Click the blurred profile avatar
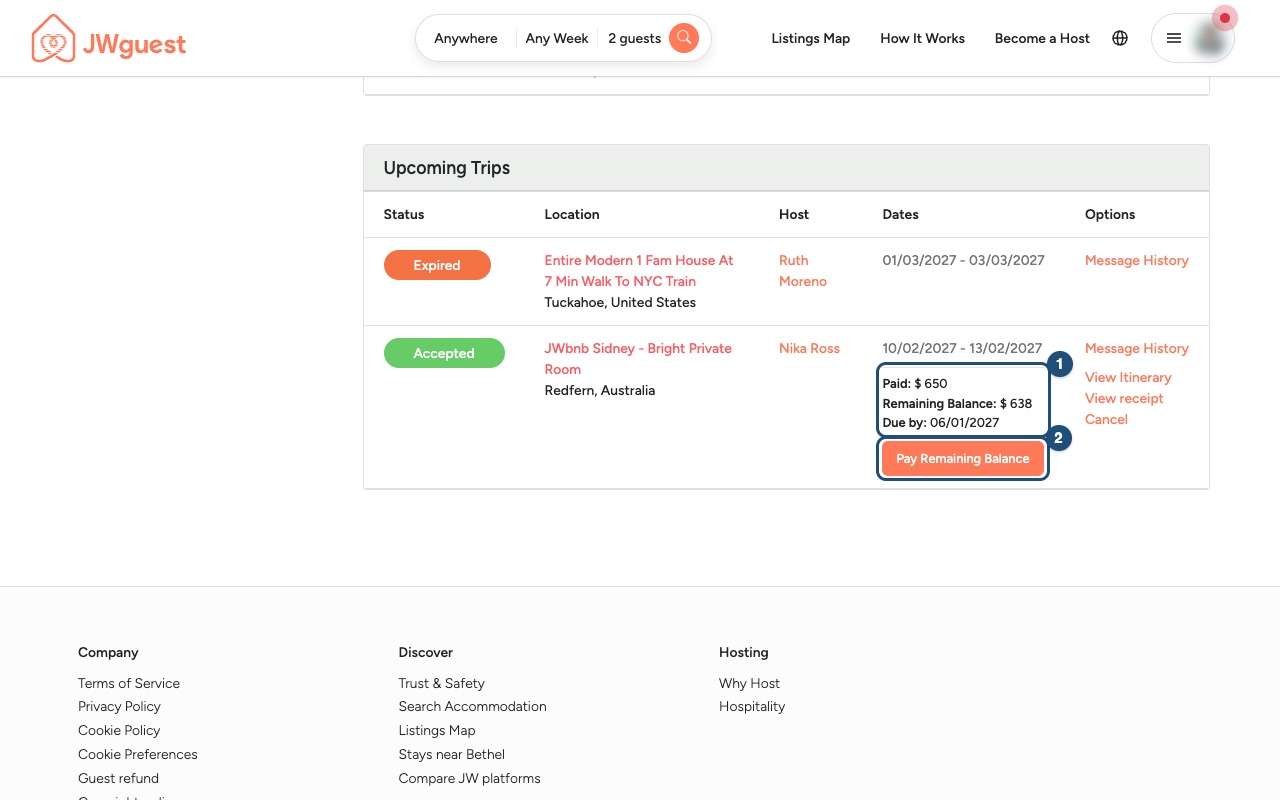 coord(1211,38)
